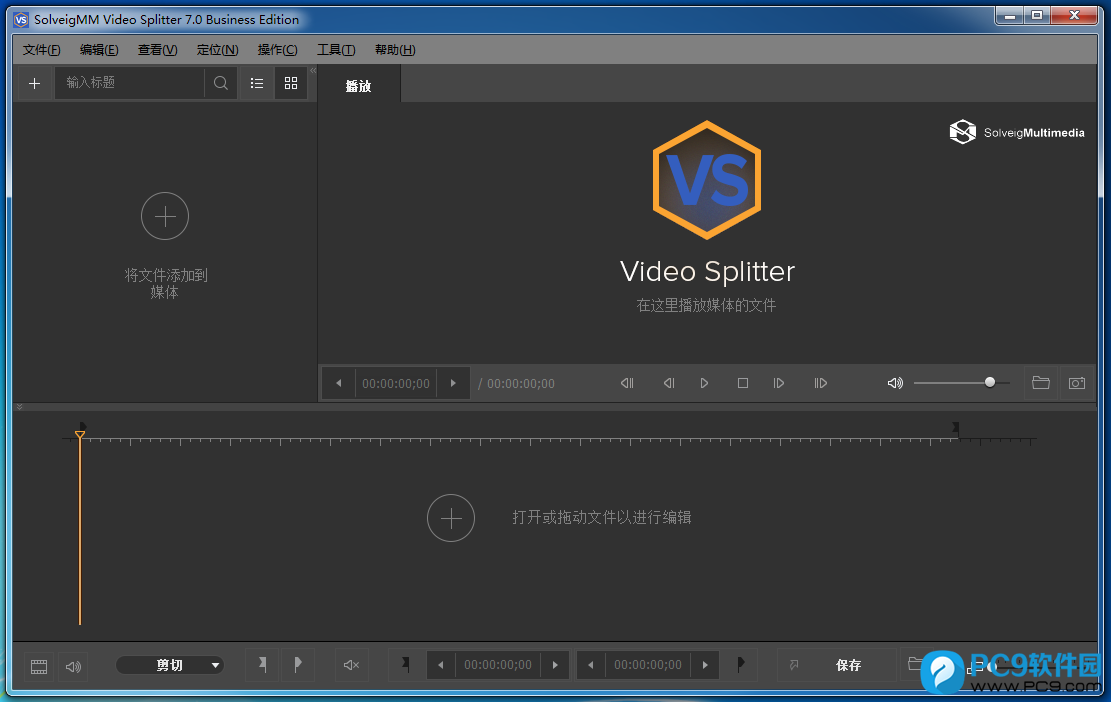Image resolution: width=1111 pixels, height=702 pixels.
Task: Click the plus icon to add media
Action: 34,84
